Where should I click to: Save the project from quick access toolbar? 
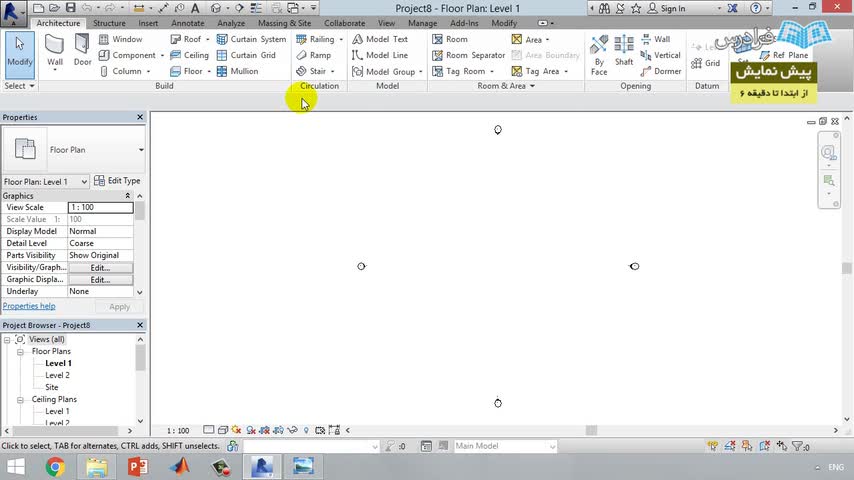[x=71, y=8]
